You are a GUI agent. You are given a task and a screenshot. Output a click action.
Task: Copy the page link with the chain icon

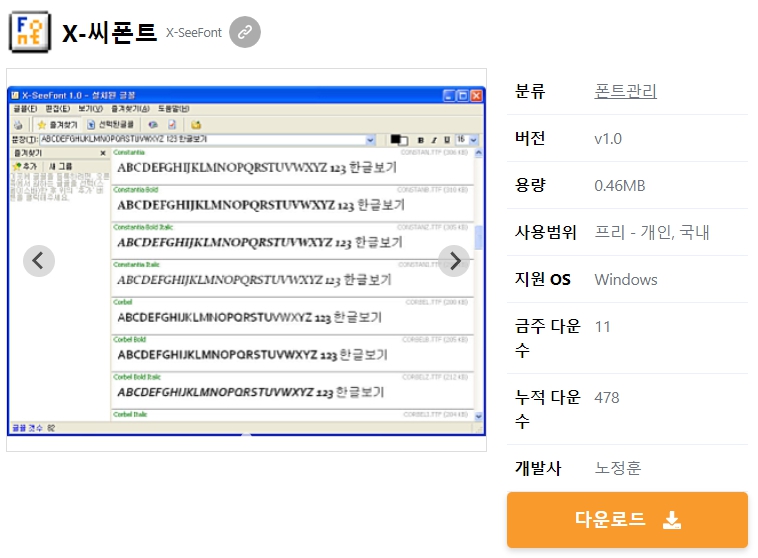pyautogui.click(x=245, y=32)
